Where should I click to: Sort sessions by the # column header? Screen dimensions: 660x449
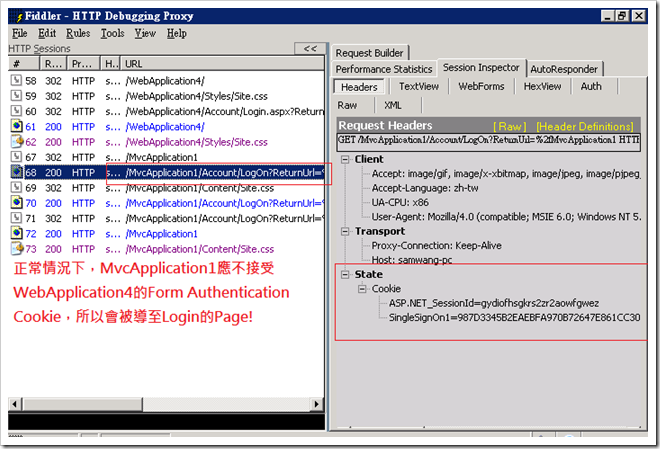click(x=24, y=64)
